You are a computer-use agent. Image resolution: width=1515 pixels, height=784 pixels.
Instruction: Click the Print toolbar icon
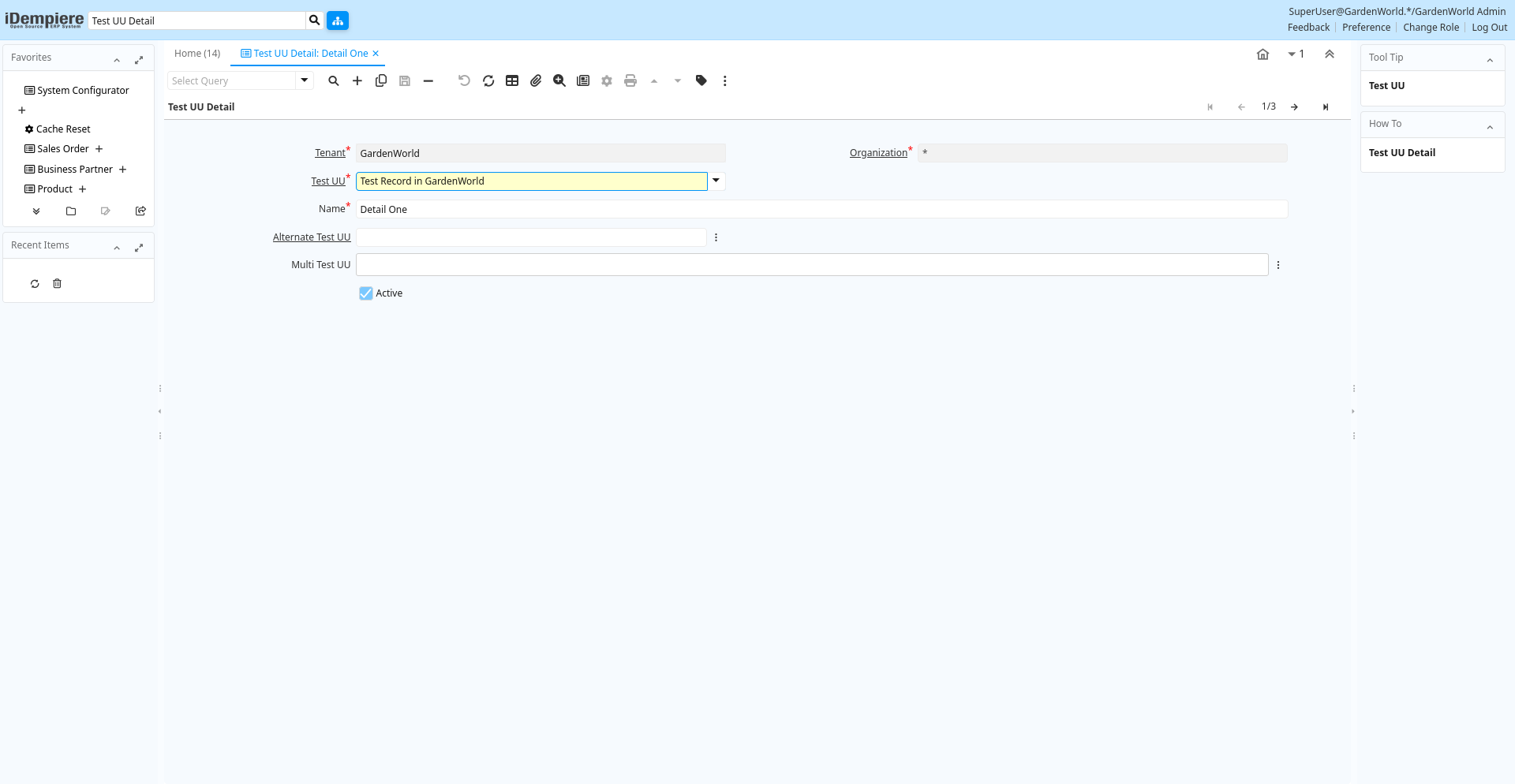(630, 80)
